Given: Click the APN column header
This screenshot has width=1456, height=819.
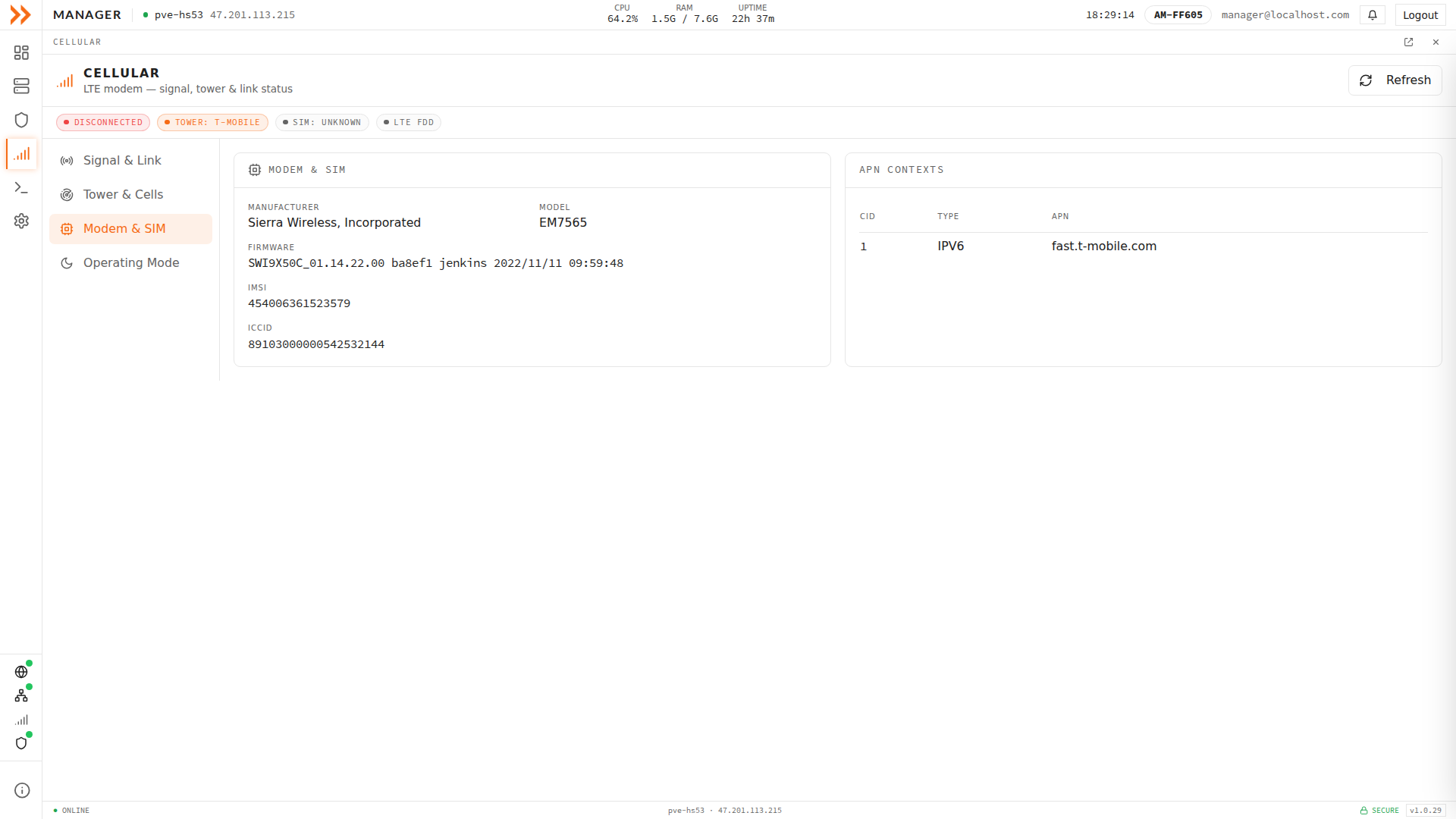Looking at the screenshot, I should tap(1059, 217).
